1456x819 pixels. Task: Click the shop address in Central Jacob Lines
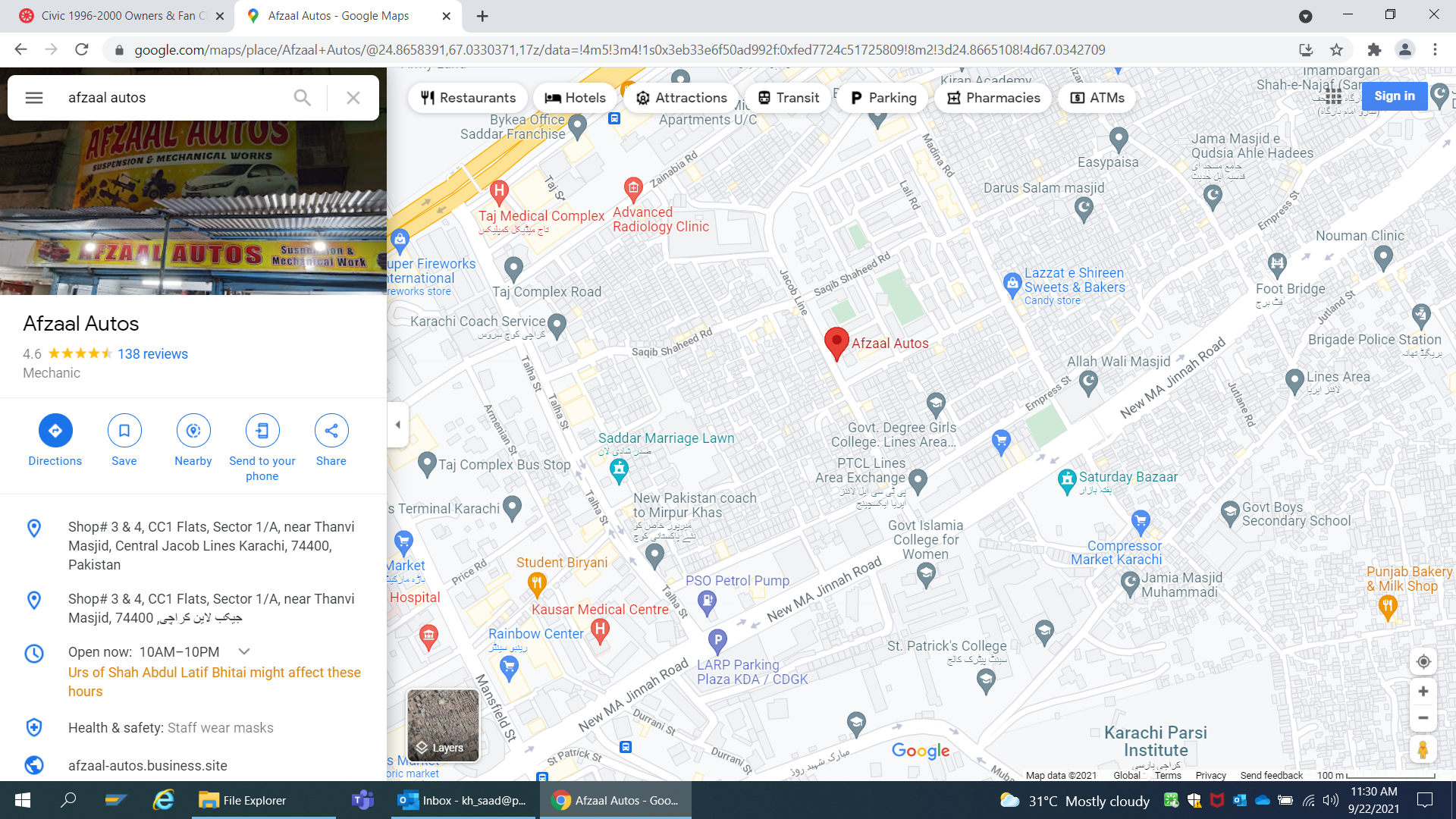(212, 546)
